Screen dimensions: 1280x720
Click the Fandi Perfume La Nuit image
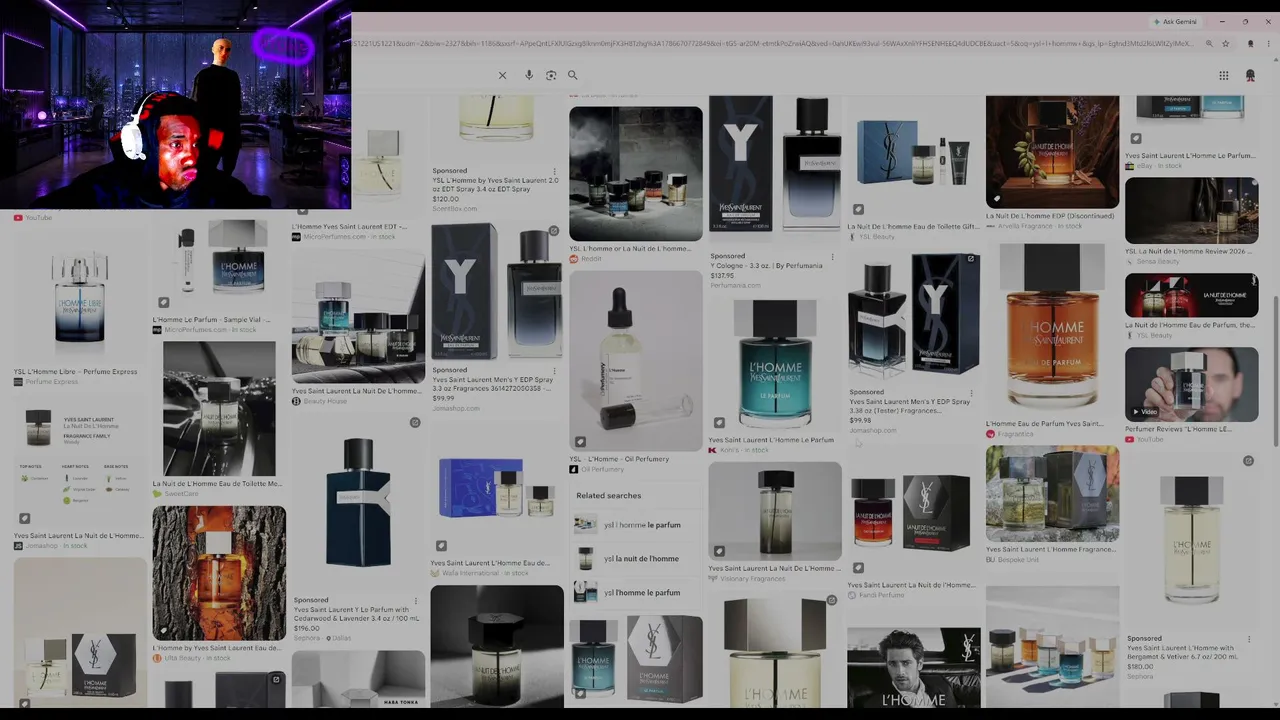tap(914, 514)
